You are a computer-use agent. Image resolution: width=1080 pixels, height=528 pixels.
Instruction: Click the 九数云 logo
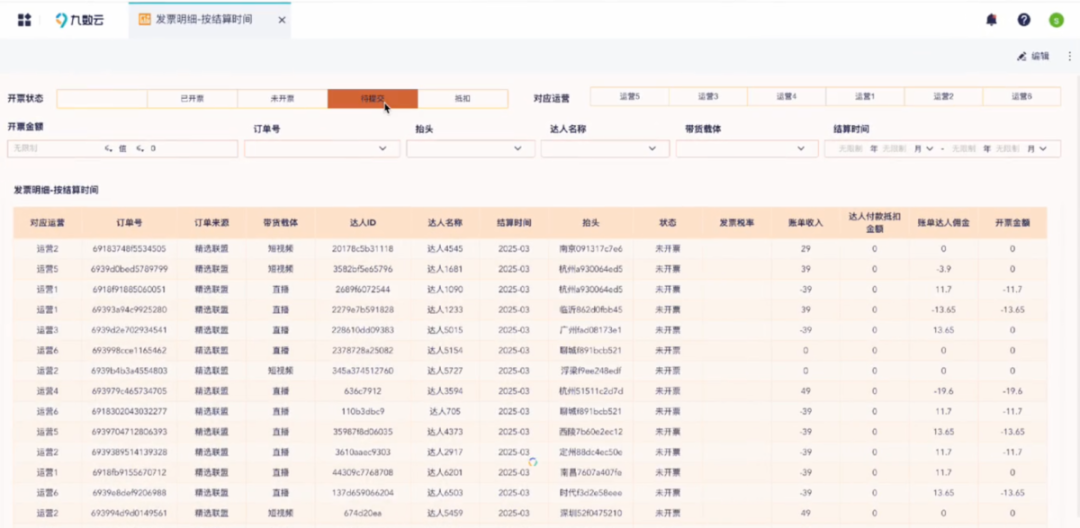(80, 20)
